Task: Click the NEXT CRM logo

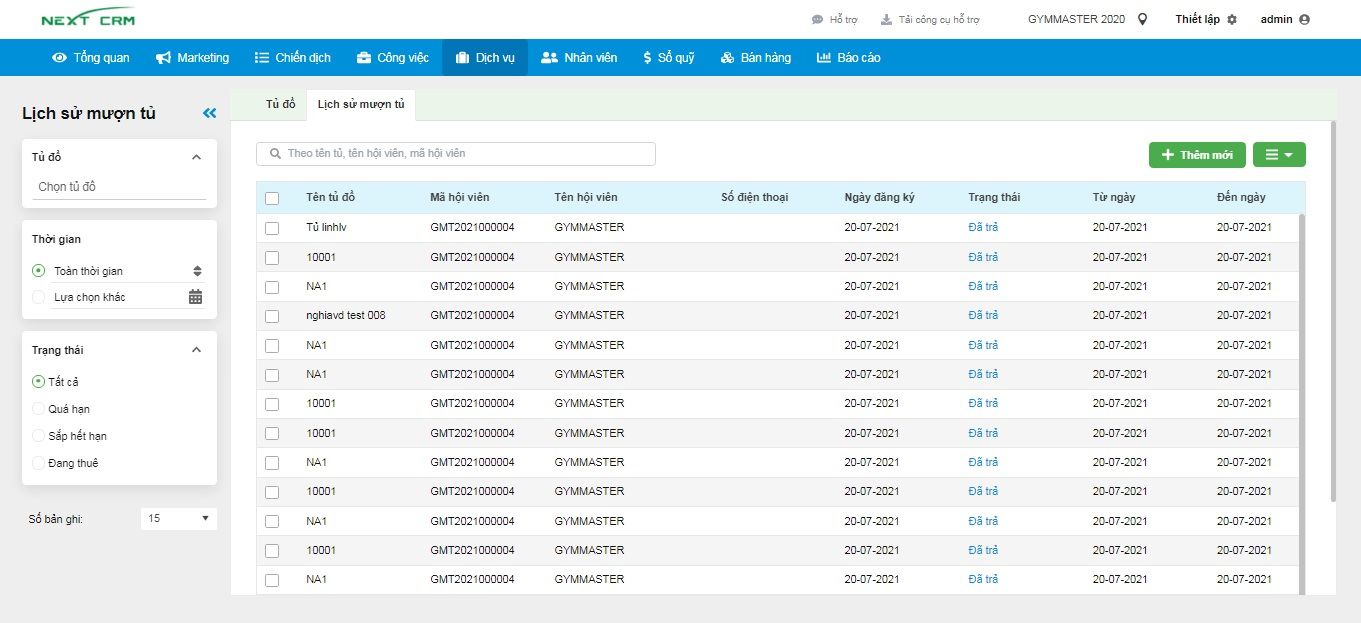Action: [88, 19]
